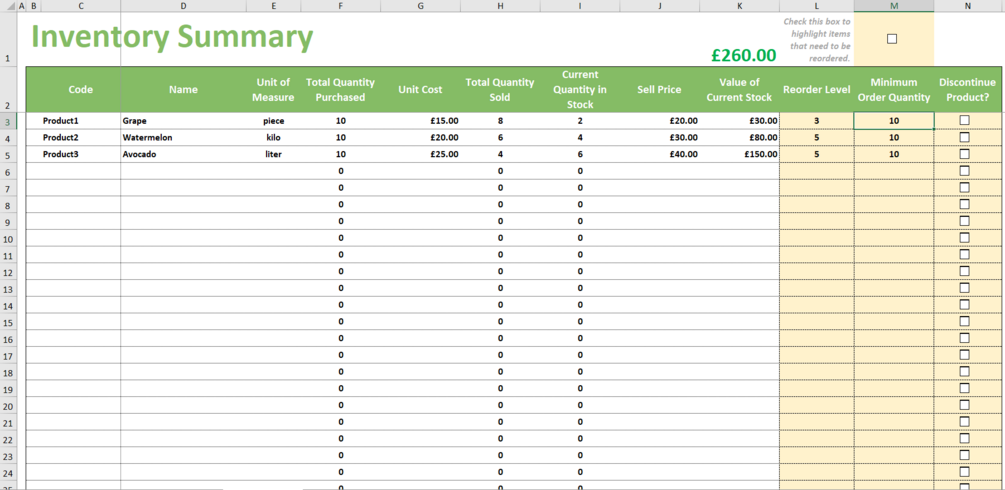Select row 12 header
This screenshot has width=1005, height=490.
tap(8, 272)
